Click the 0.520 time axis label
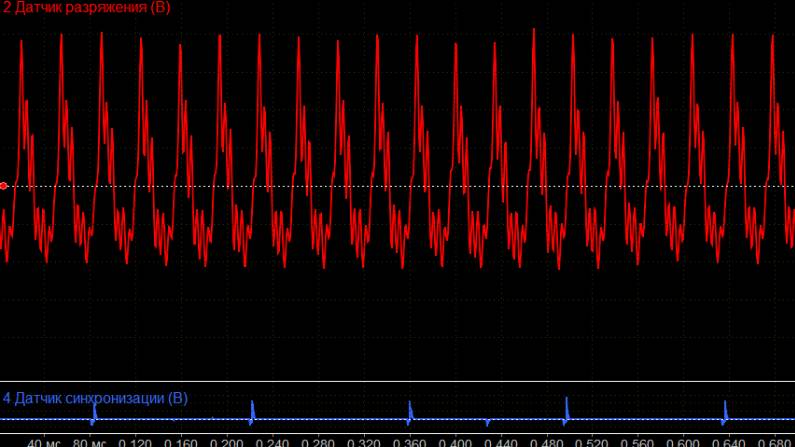Screen dimensions: 795x447 [x=592, y=442]
